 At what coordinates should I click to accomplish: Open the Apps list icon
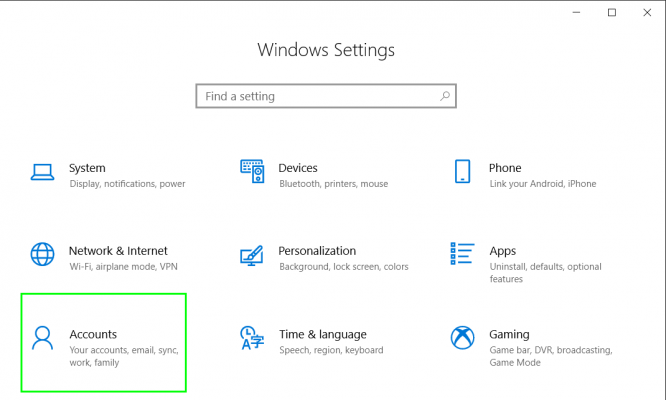click(x=462, y=254)
